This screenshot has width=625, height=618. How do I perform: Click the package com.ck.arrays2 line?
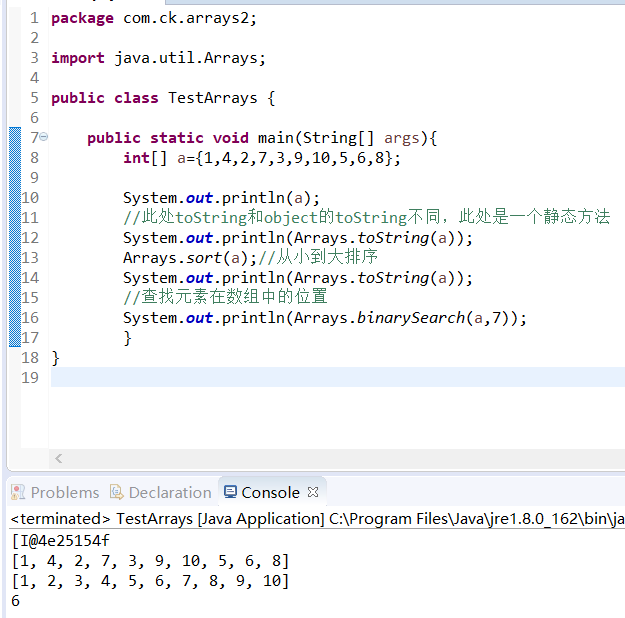point(154,18)
